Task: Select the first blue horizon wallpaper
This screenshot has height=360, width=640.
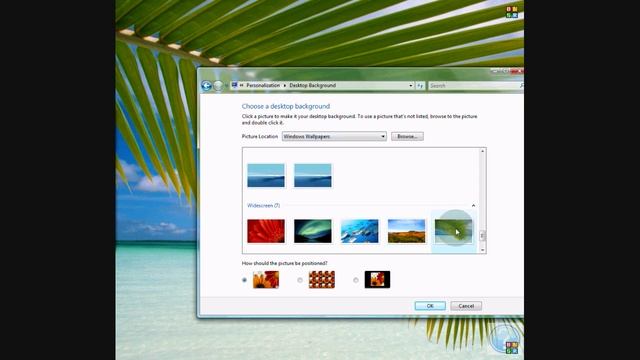Action: pyautogui.click(x=266, y=176)
